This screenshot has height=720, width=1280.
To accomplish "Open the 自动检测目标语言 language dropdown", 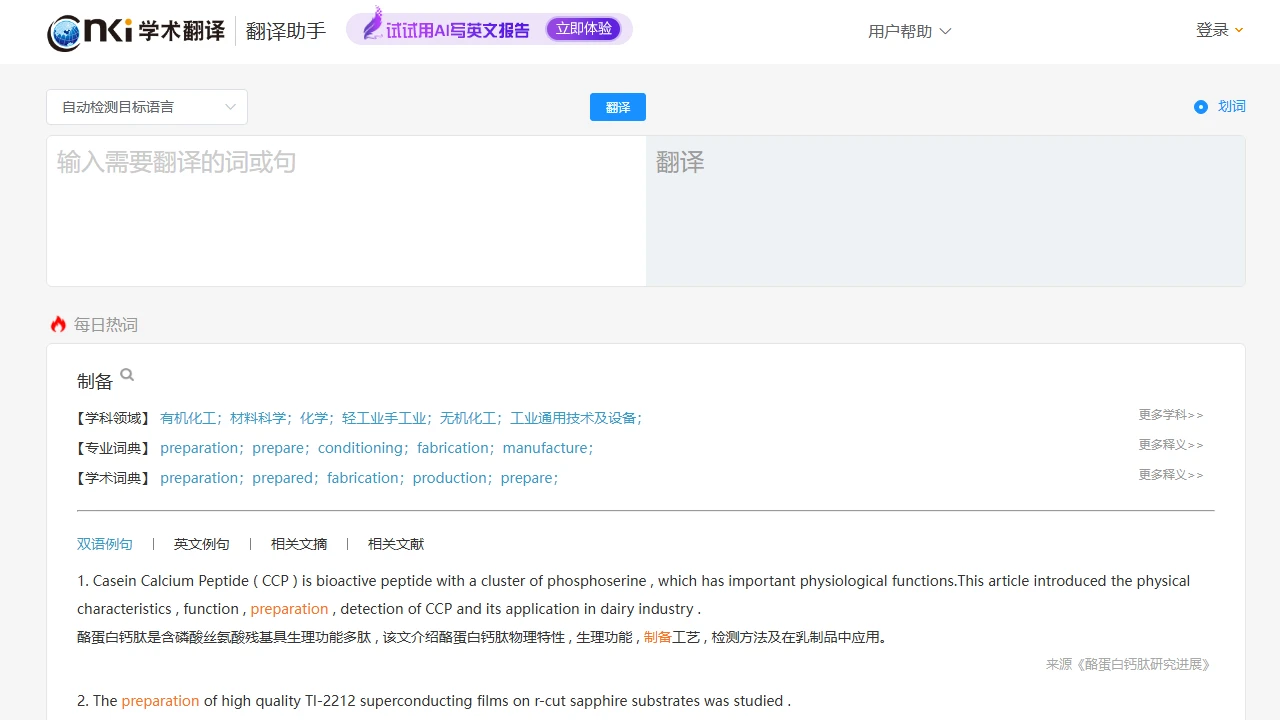I will point(146,107).
